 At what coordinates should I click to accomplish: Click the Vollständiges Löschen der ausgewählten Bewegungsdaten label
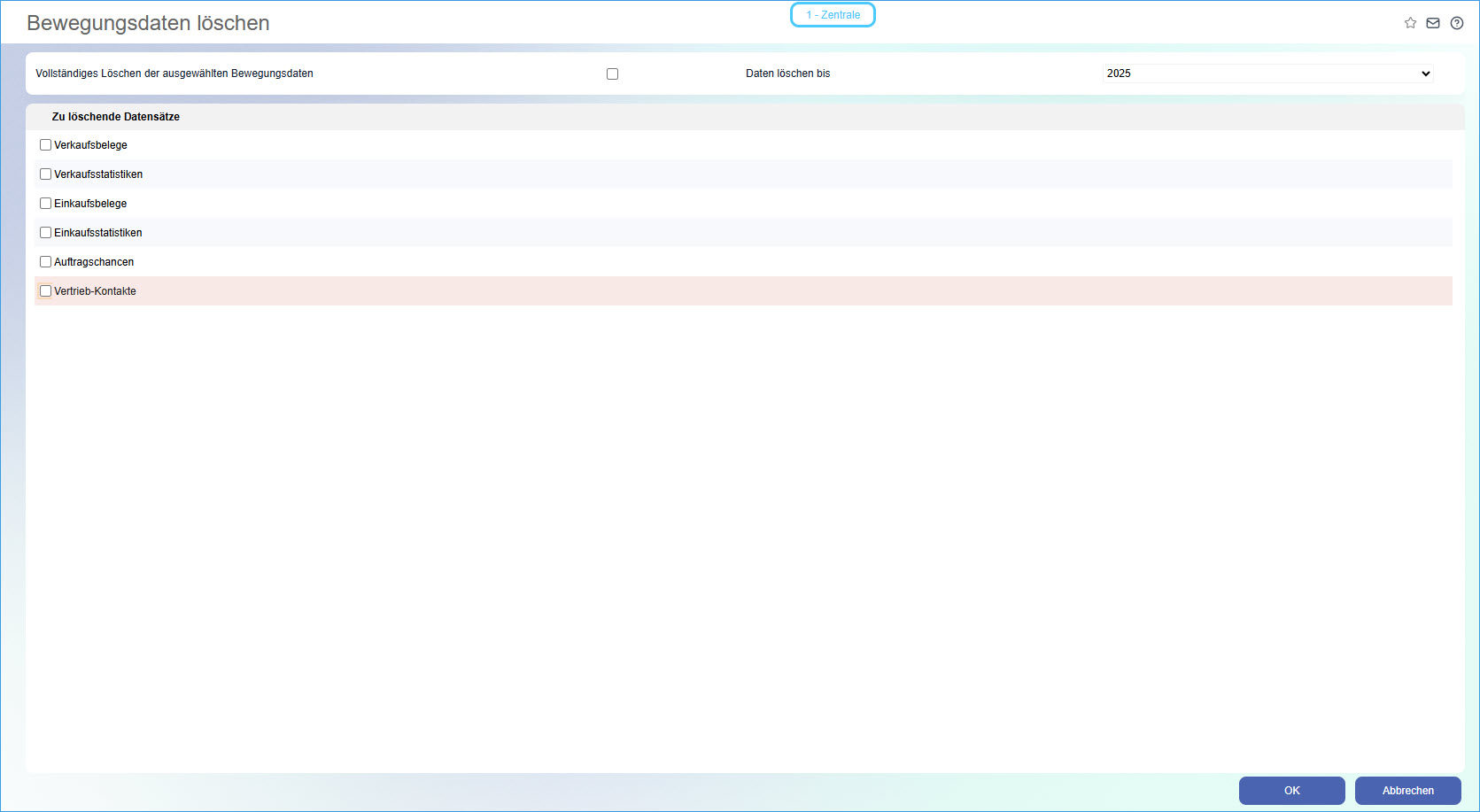(x=174, y=73)
